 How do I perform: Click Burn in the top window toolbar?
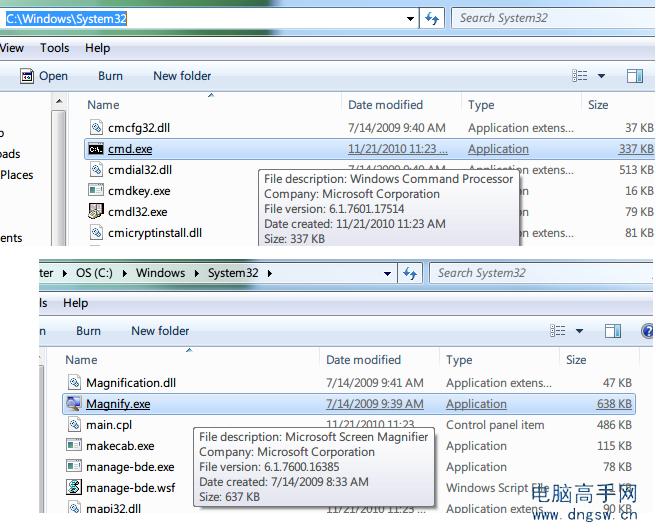coord(110,76)
